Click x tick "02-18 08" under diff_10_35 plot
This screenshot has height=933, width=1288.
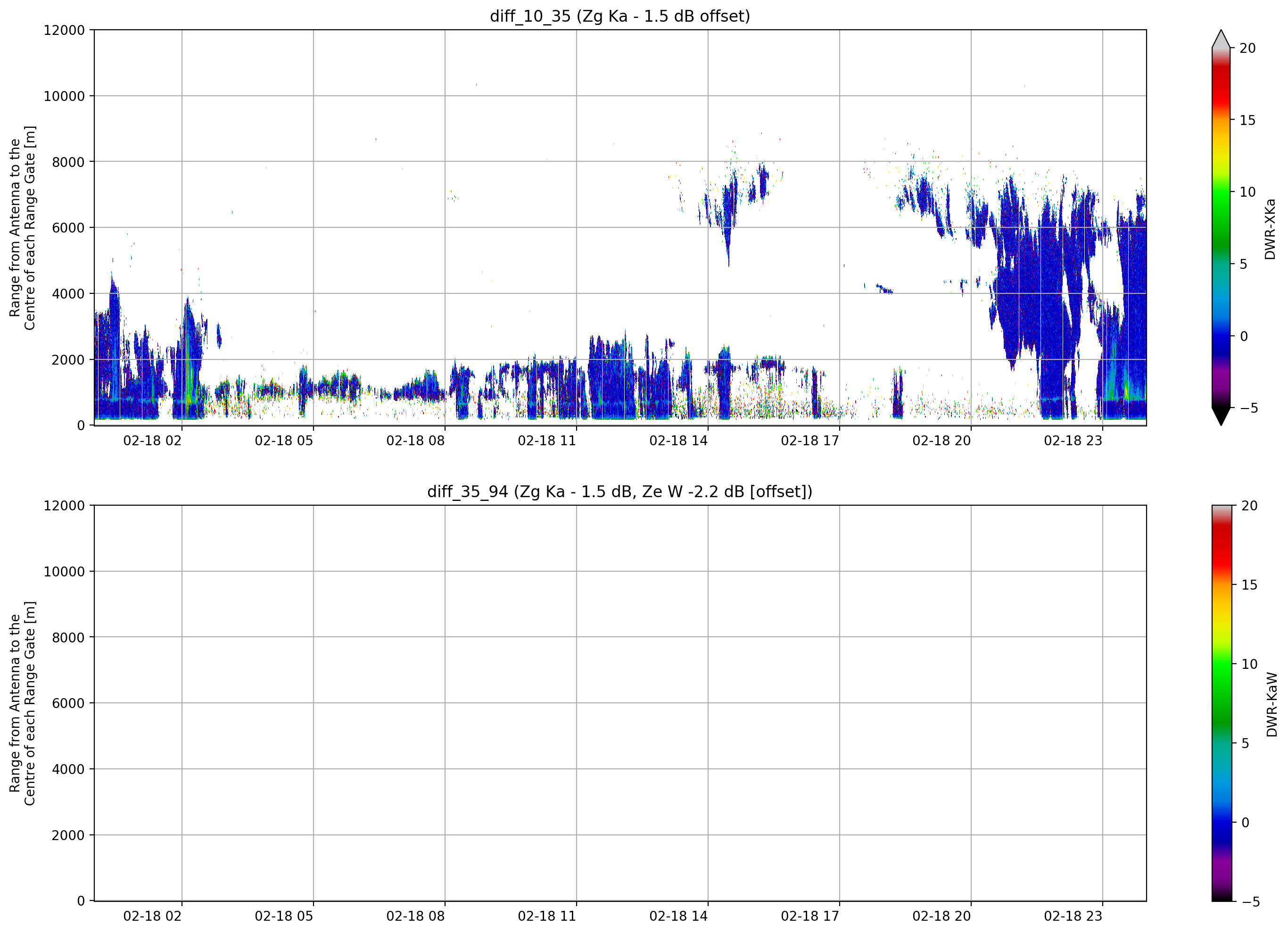point(416,441)
